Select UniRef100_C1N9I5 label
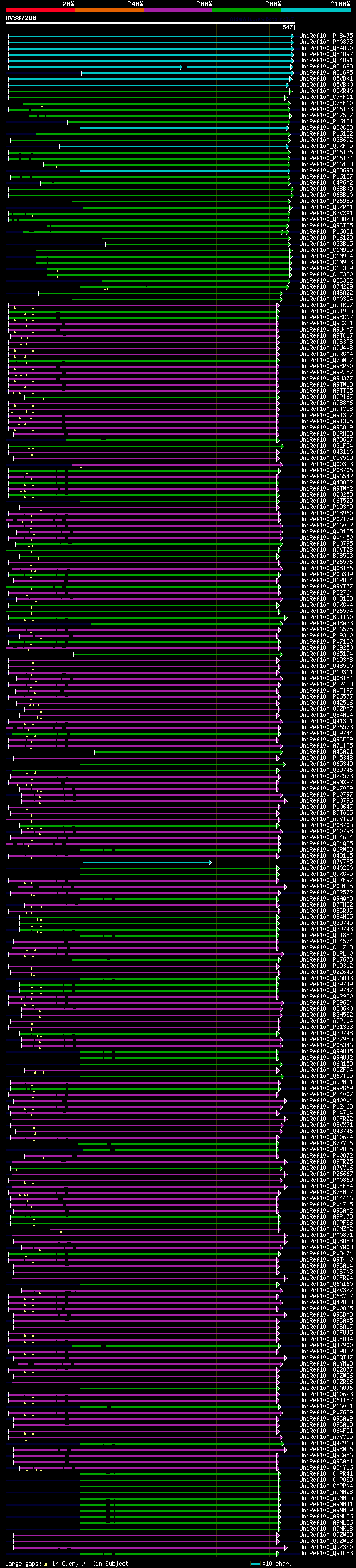Screen dimensions: 356x1568 (326, 250)
